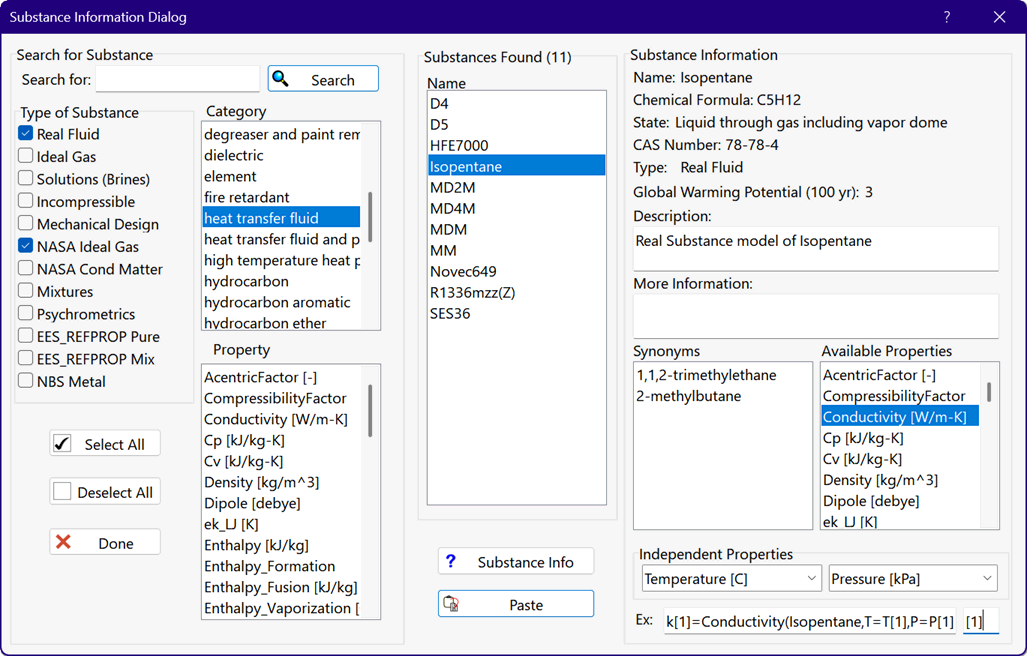The image size is (1027, 656).
Task: Choose the hydrocarbon aromatic category
Action: click(x=277, y=302)
